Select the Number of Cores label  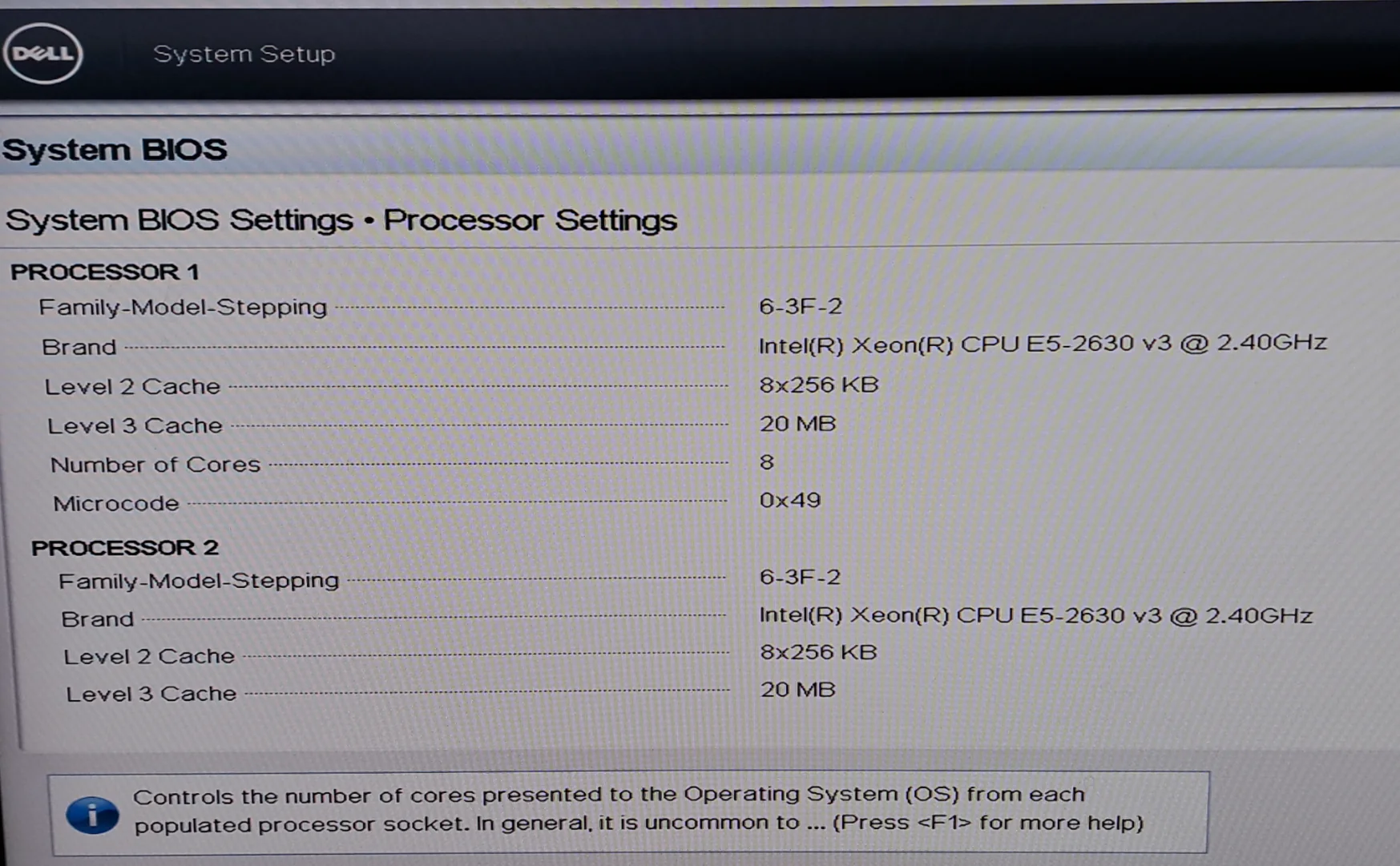[x=155, y=465]
